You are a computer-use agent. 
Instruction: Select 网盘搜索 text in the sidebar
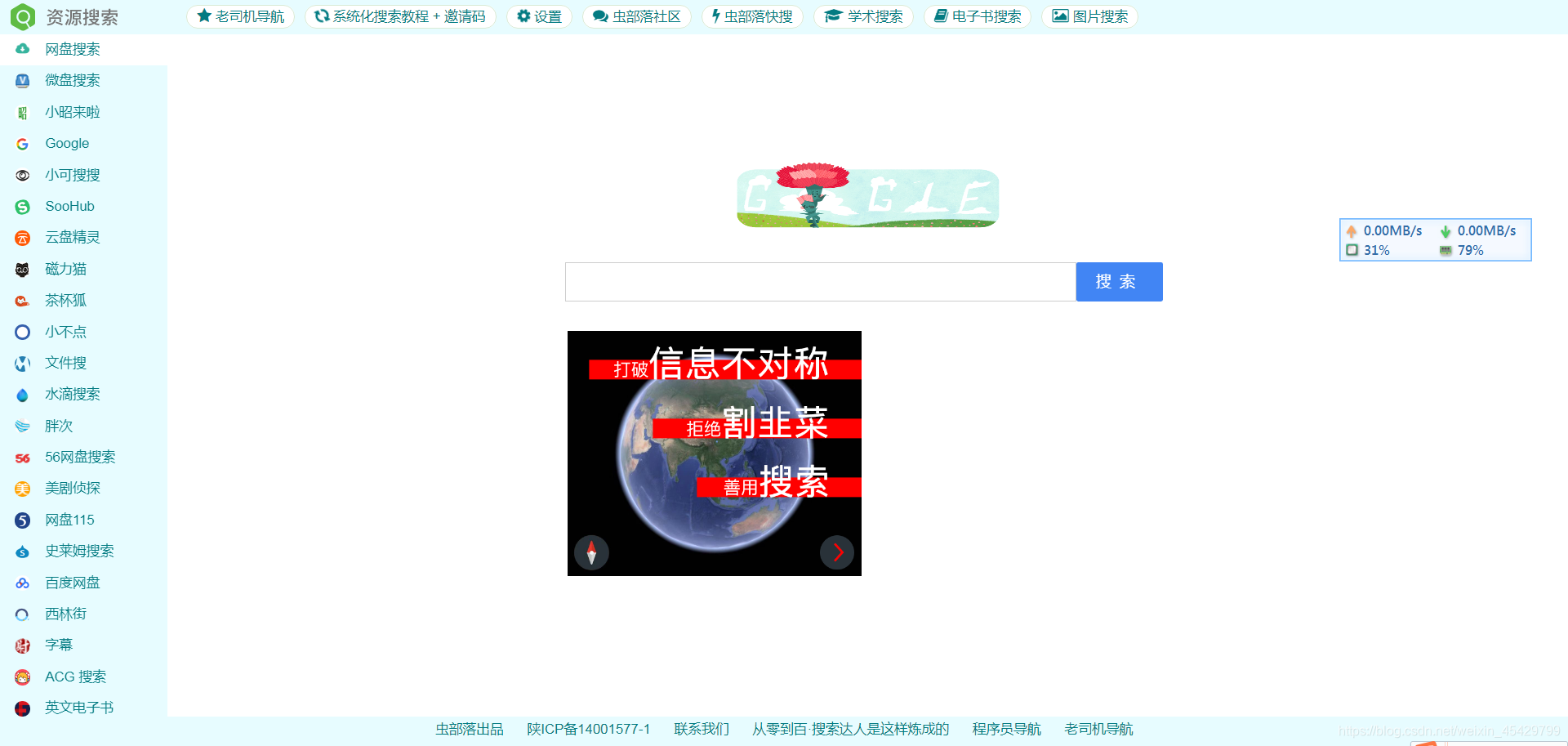coord(73,49)
